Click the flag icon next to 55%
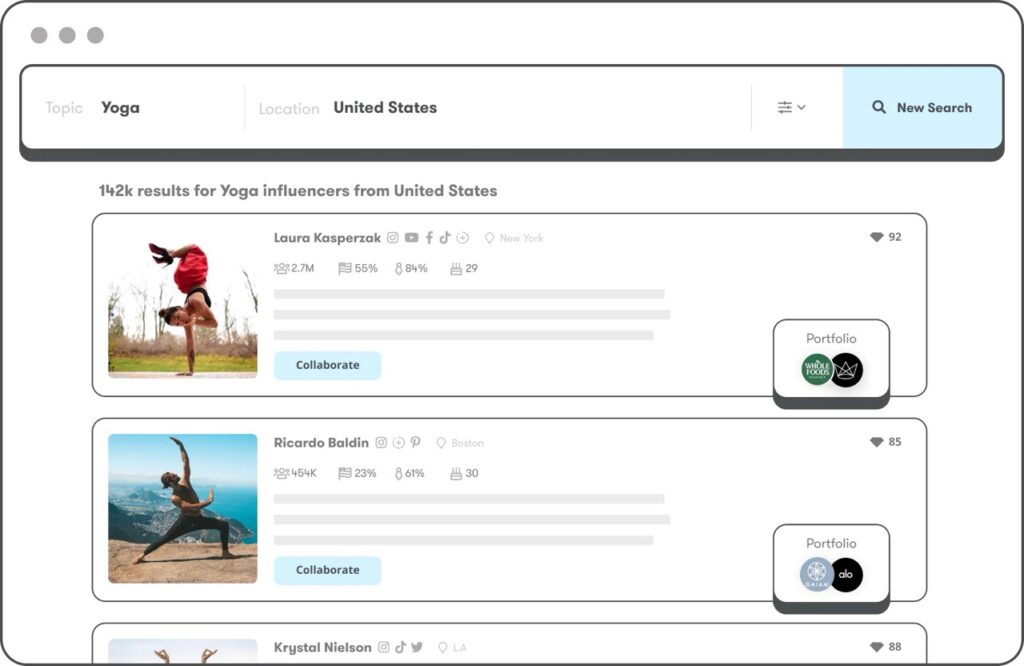The height and width of the screenshot is (666, 1024). click(x=345, y=268)
